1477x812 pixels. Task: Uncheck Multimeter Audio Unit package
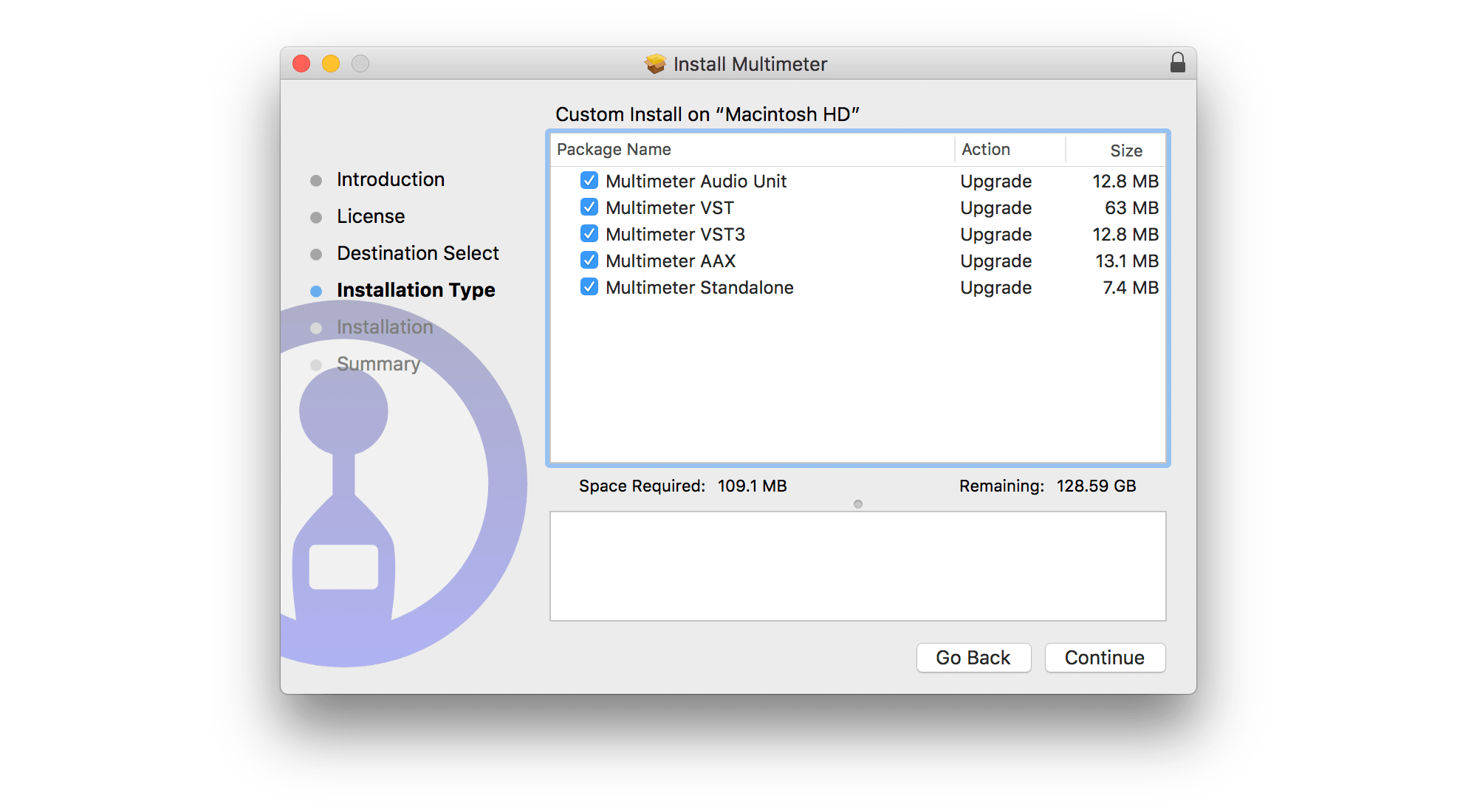589,180
